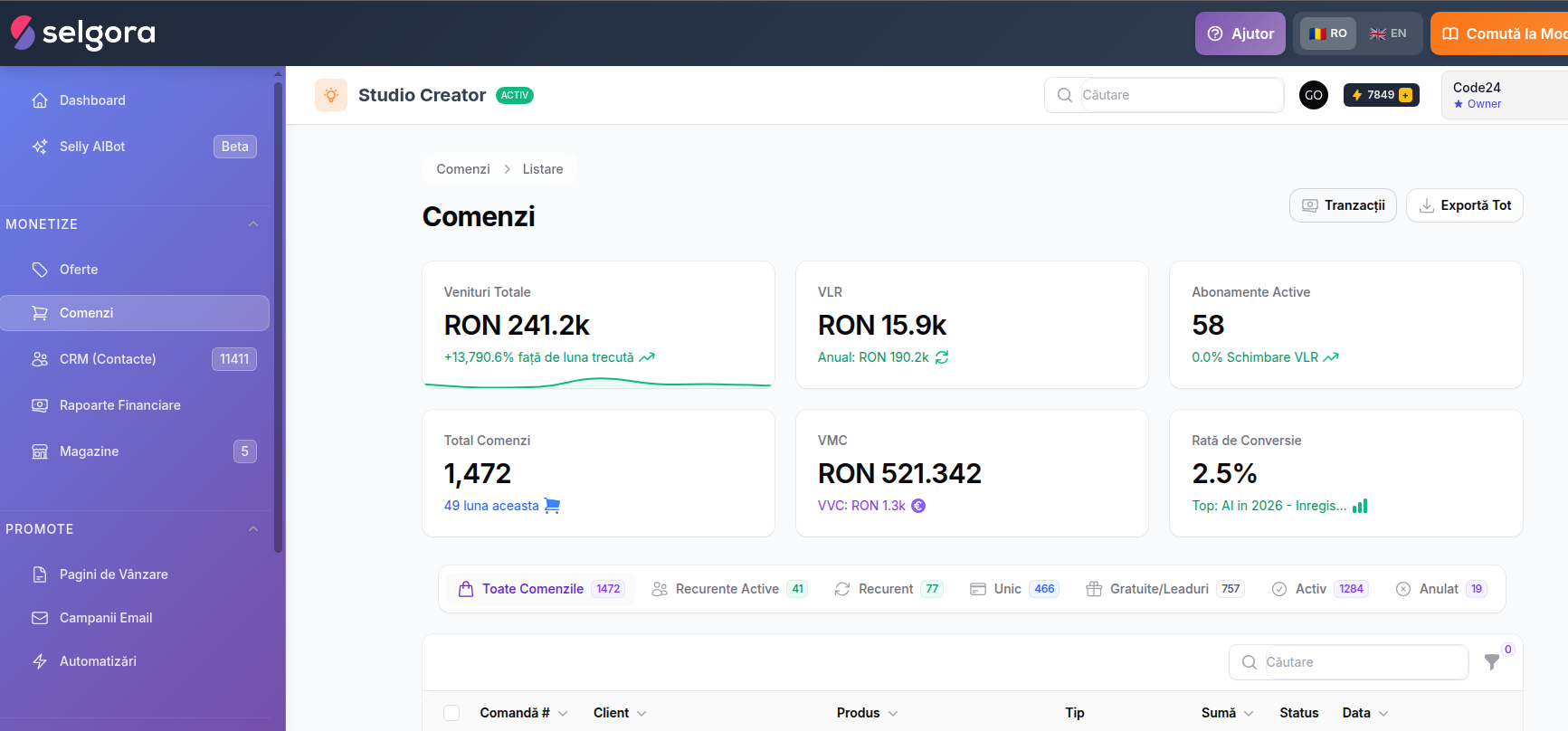Click the shopping cart icon beside 49 luna aceasta

552,506
